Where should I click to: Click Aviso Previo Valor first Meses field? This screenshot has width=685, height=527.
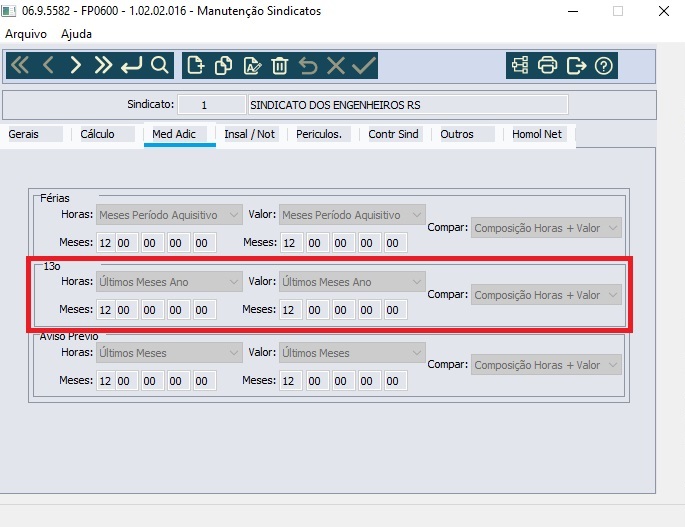click(x=290, y=381)
